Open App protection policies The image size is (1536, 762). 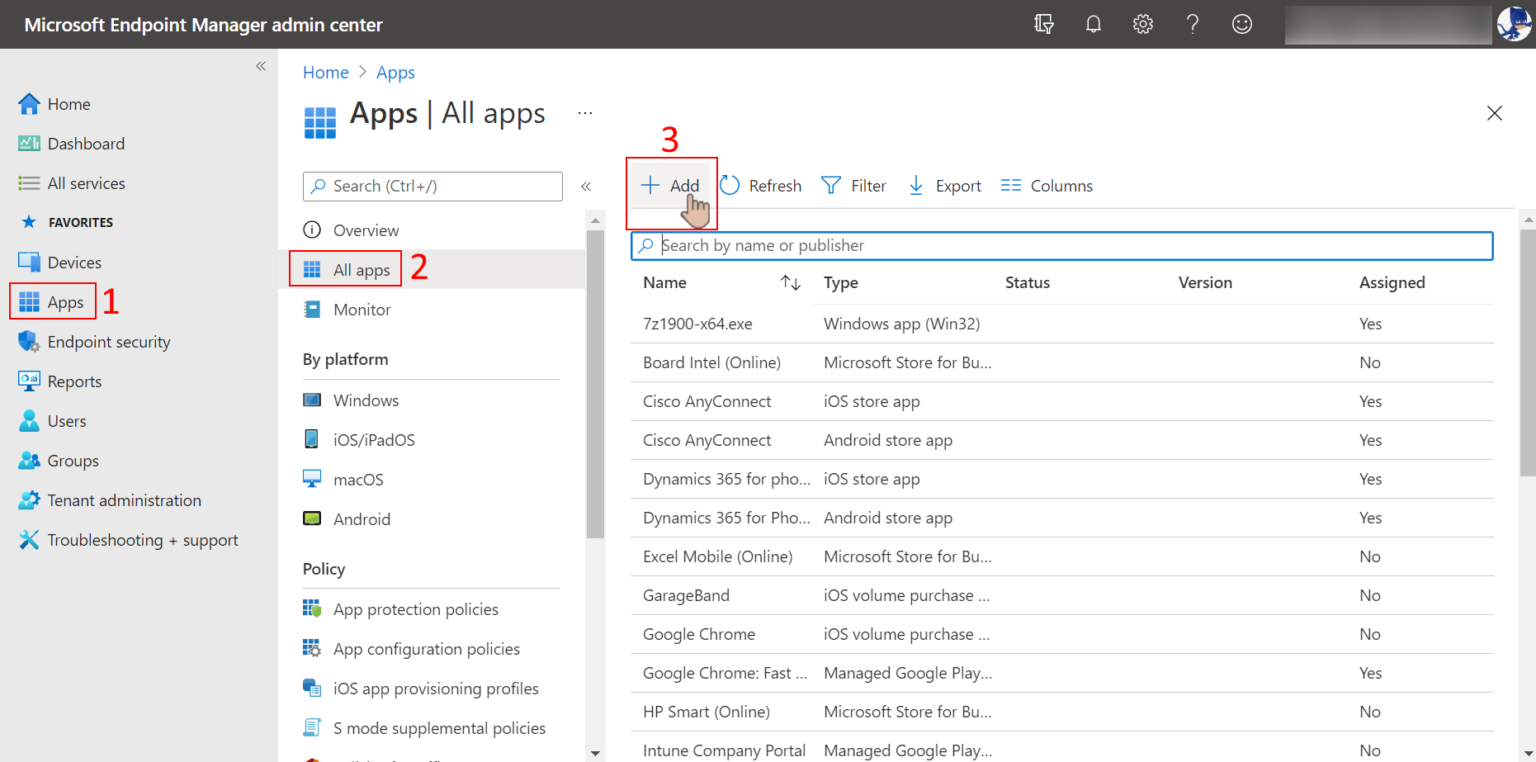point(415,609)
